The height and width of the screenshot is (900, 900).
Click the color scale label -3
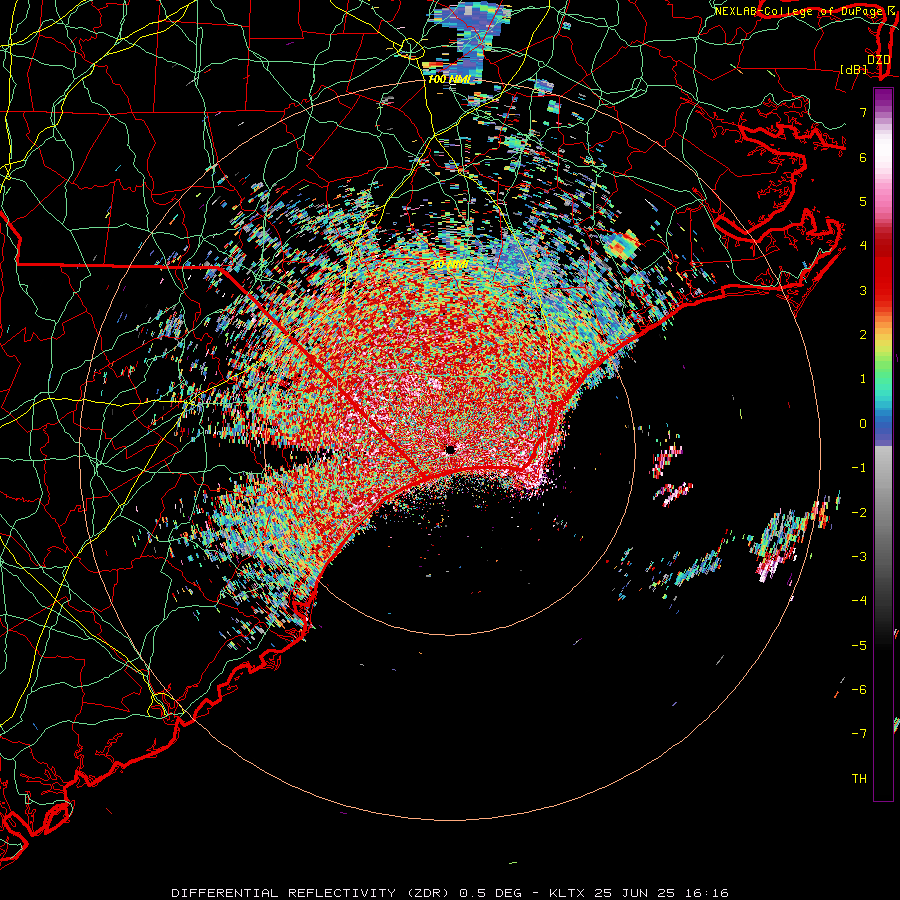point(859,556)
